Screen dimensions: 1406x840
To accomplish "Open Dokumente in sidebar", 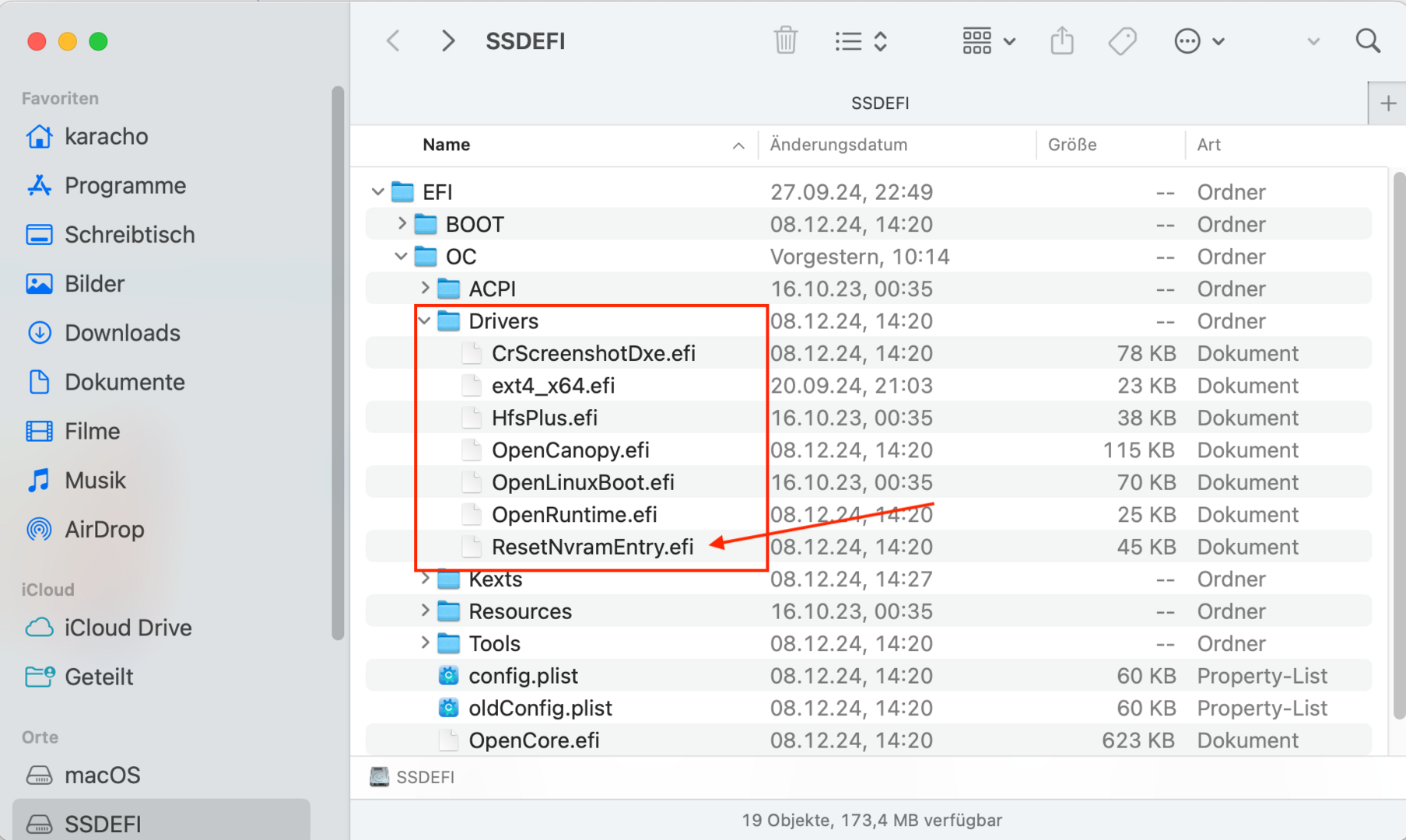I will pyautogui.click(x=105, y=382).
